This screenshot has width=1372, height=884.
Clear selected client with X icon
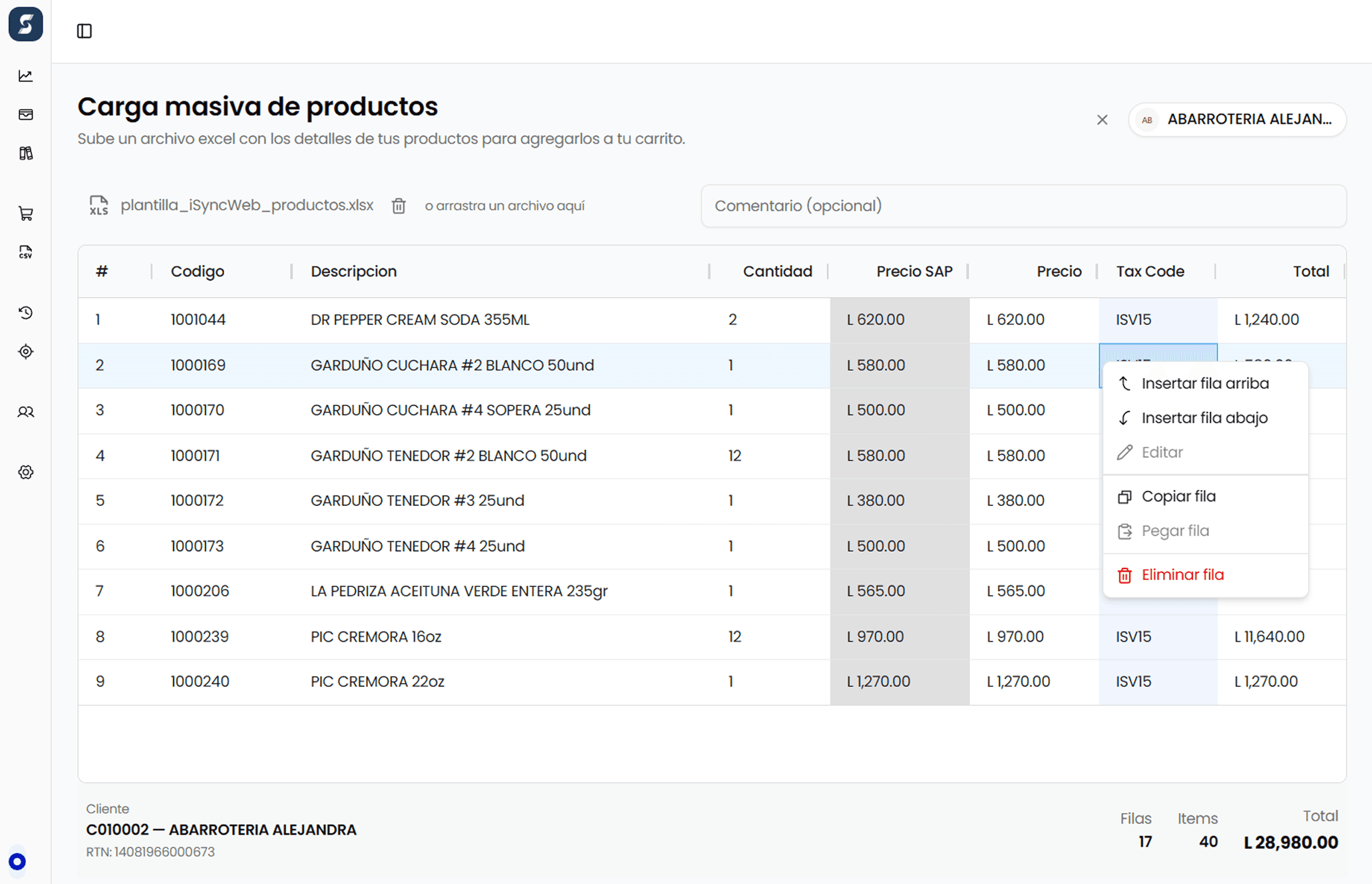coord(1103,120)
